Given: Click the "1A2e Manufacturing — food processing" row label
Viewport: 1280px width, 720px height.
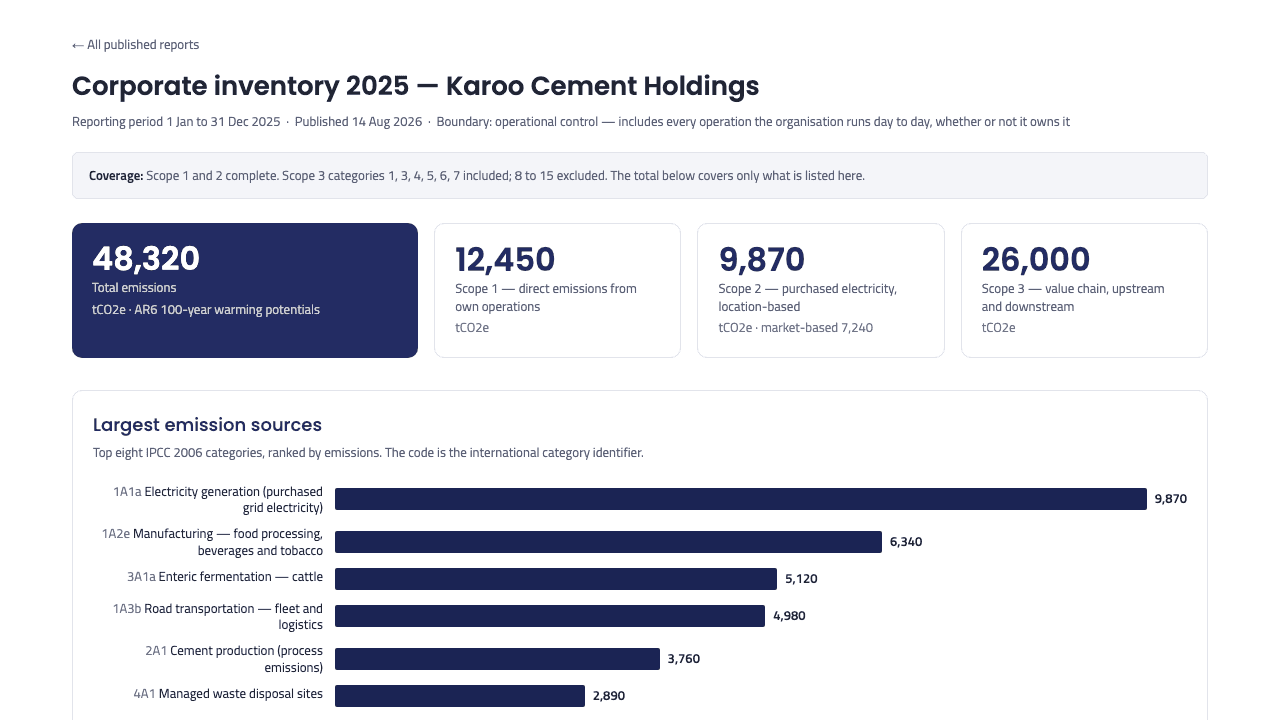Looking at the screenshot, I should pyautogui.click(x=212, y=542).
